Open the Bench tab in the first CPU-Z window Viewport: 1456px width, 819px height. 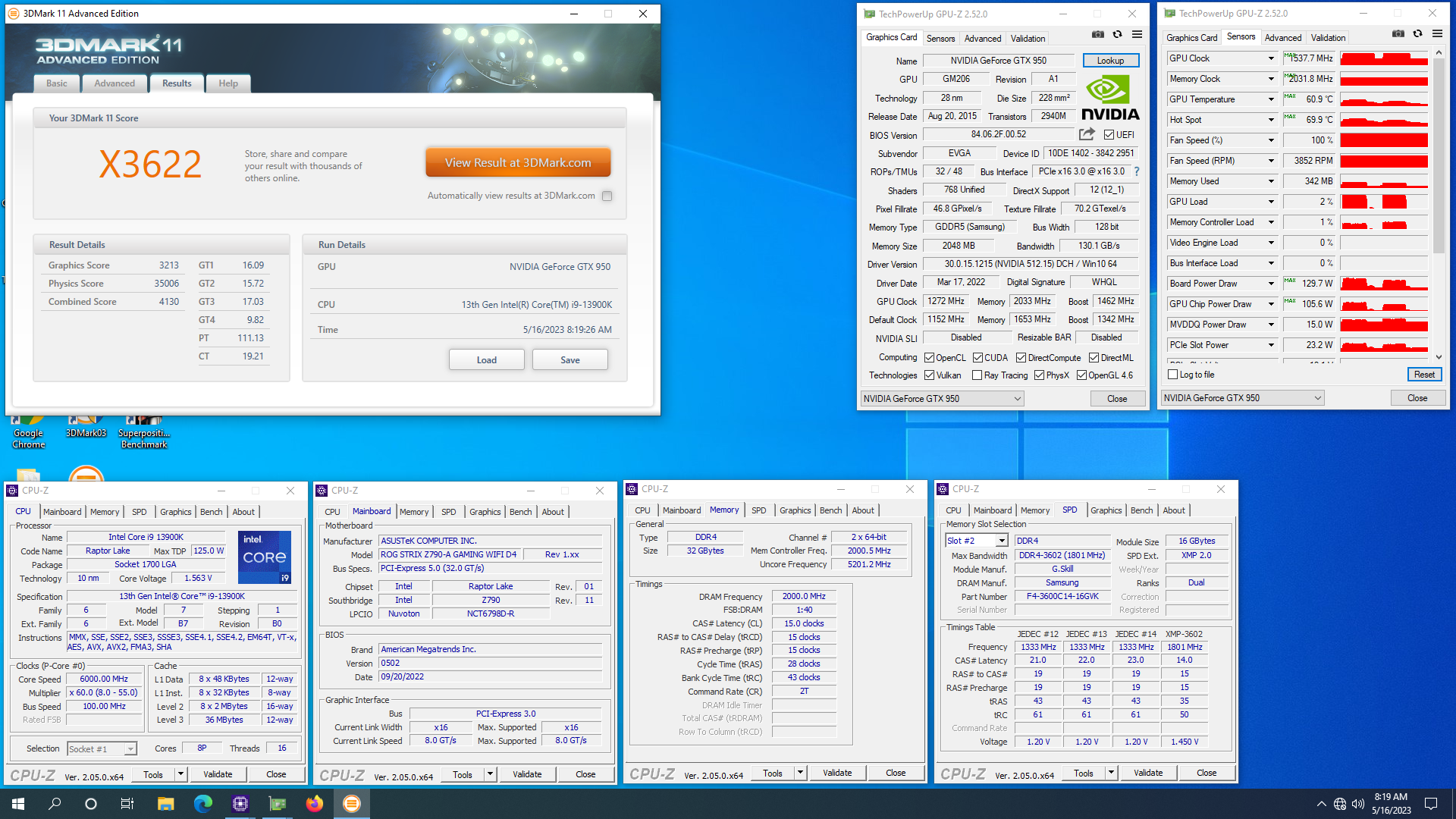pyautogui.click(x=211, y=512)
